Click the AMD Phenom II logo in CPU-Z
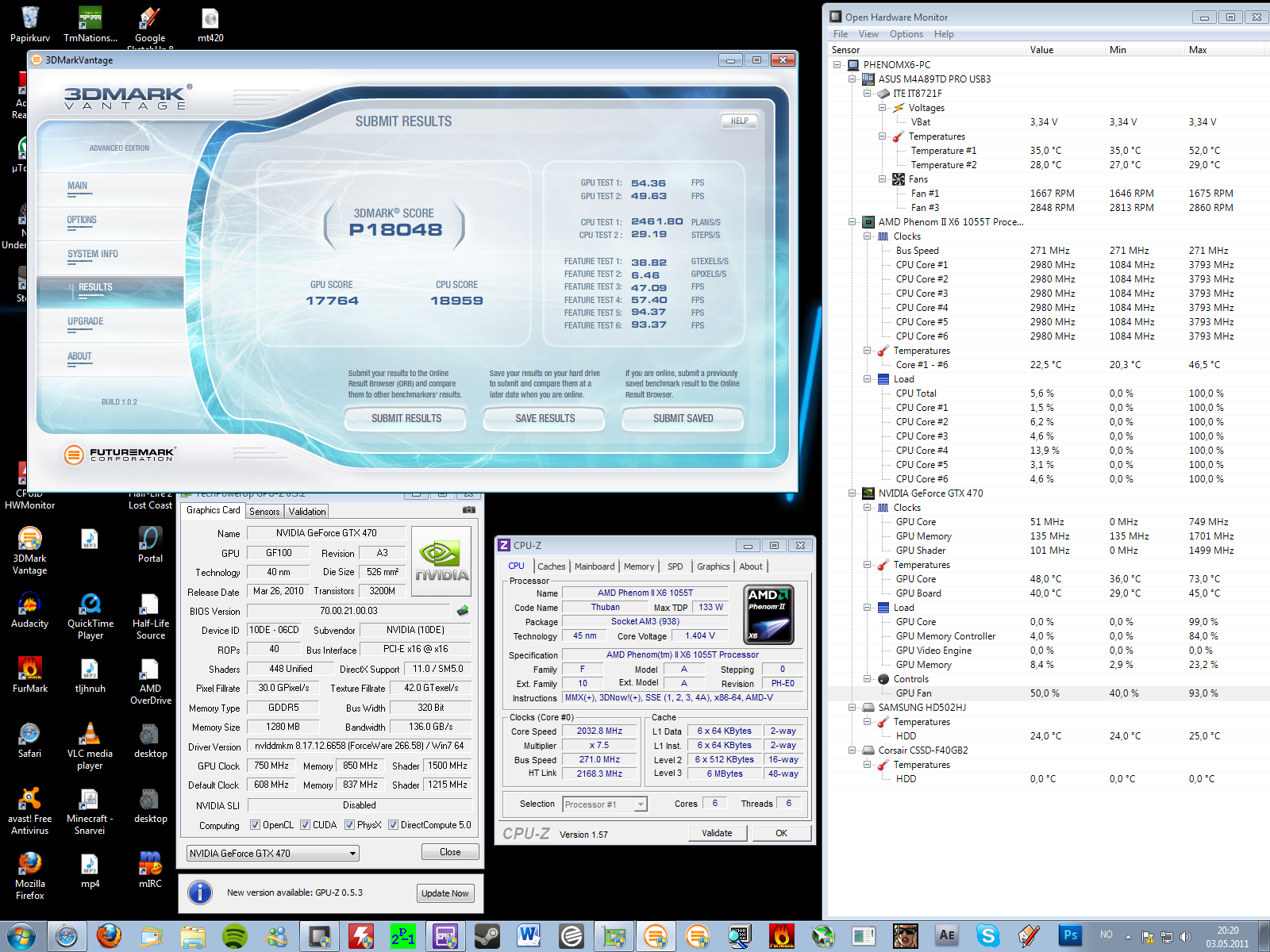1270x952 pixels. [x=769, y=615]
